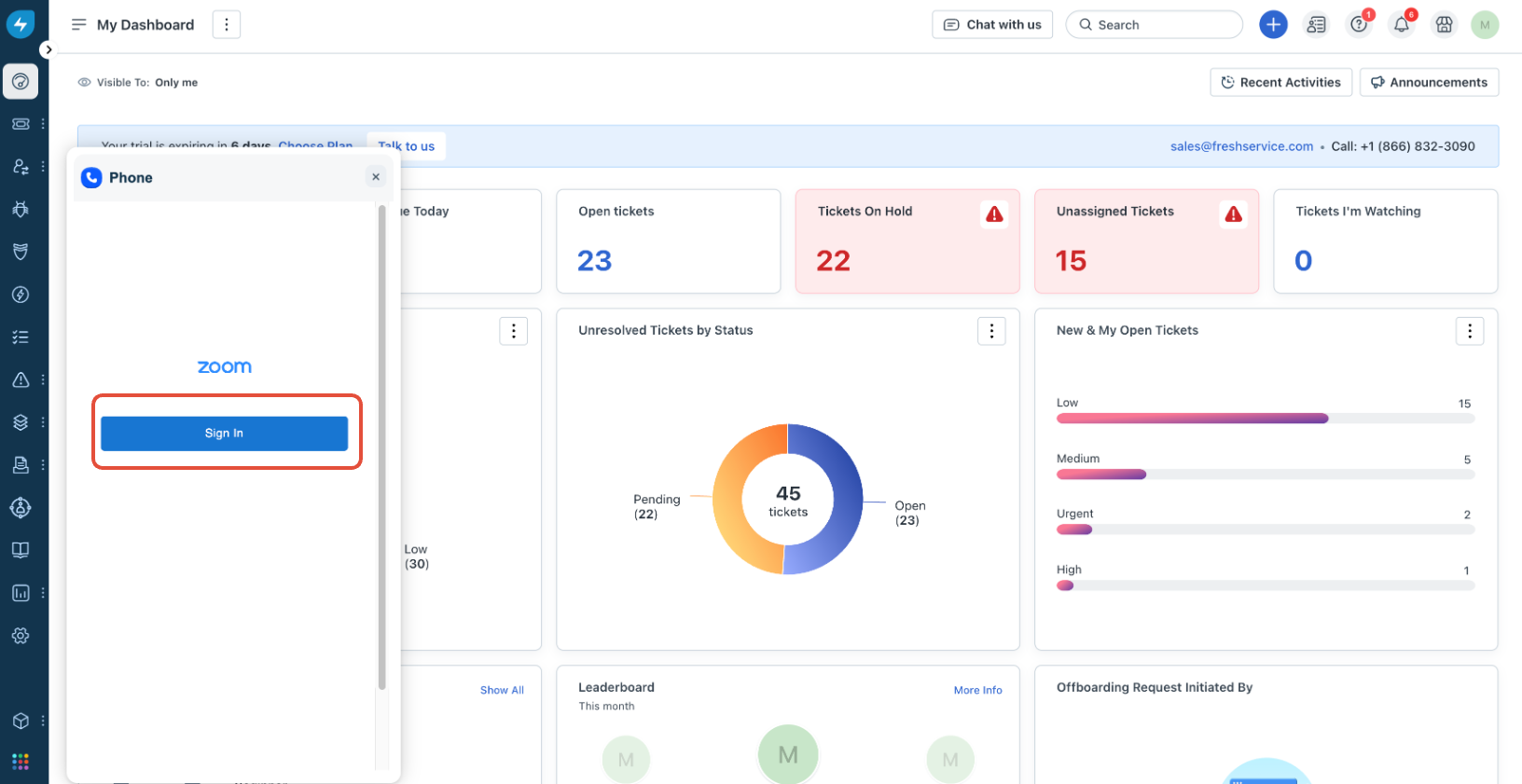Click the Sign In button in Zoom panel
This screenshot has height=784, width=1522.
pyautogui.click(x=224, y=433)
